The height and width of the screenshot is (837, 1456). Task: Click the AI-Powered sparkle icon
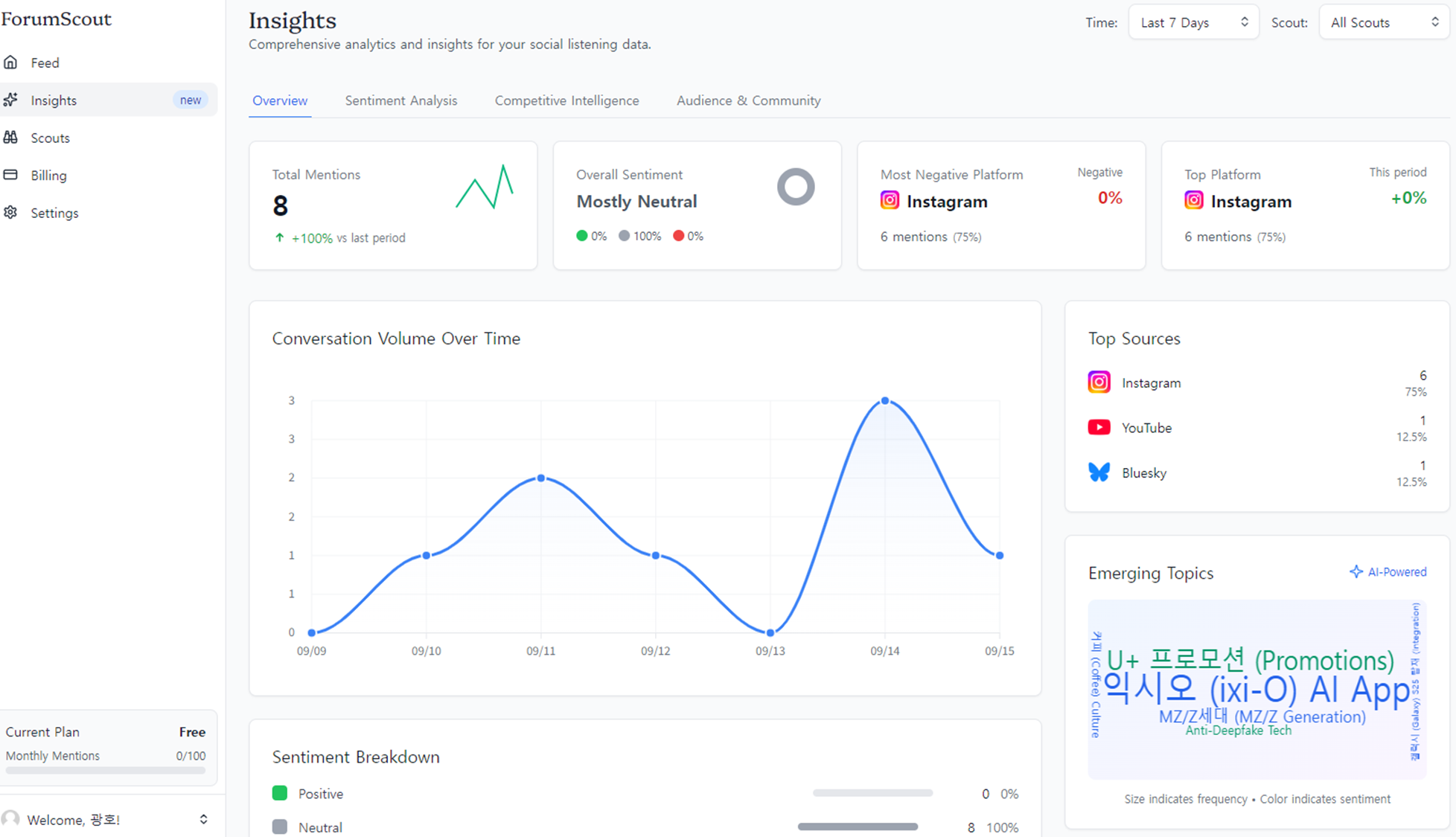(1356, 571)
